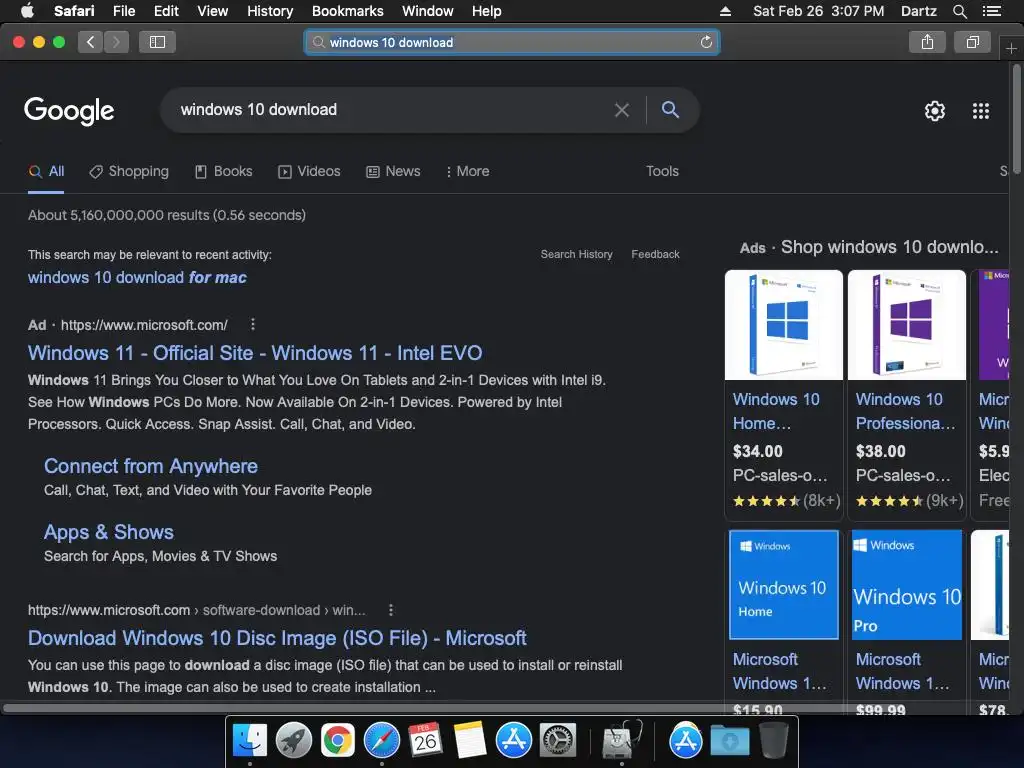The height and width of the screenshot is (768, 1024).
Task: Launch Google Chrome from the Dock
Action: [338, 741]
